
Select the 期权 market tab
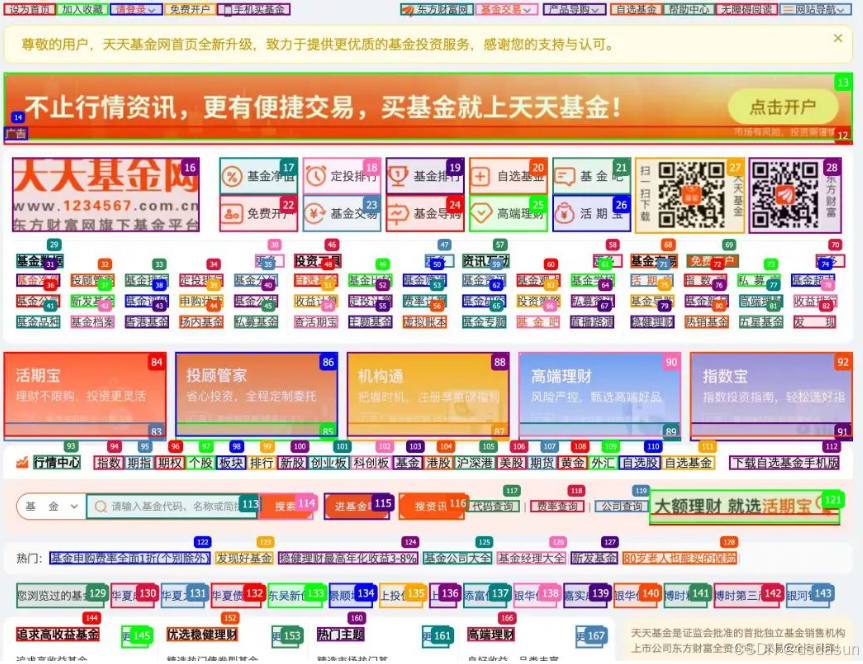click(170, 463)
